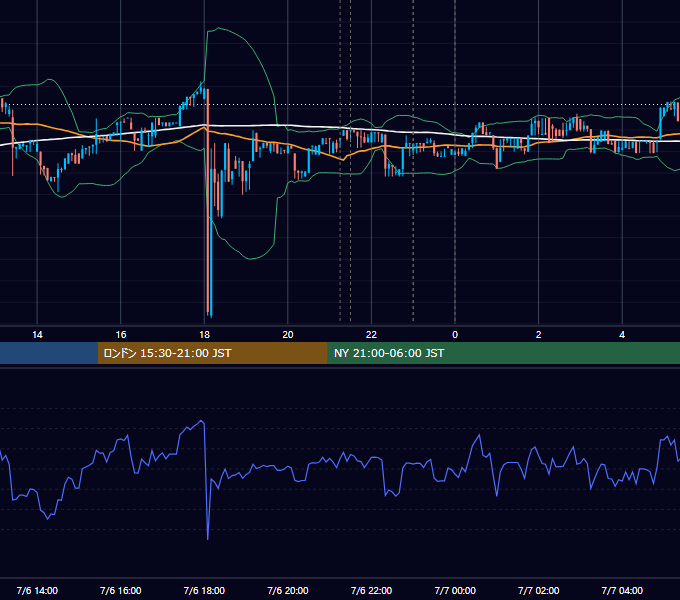Click the upper axis hour label 22
The image size is (680, 600).
371,335
